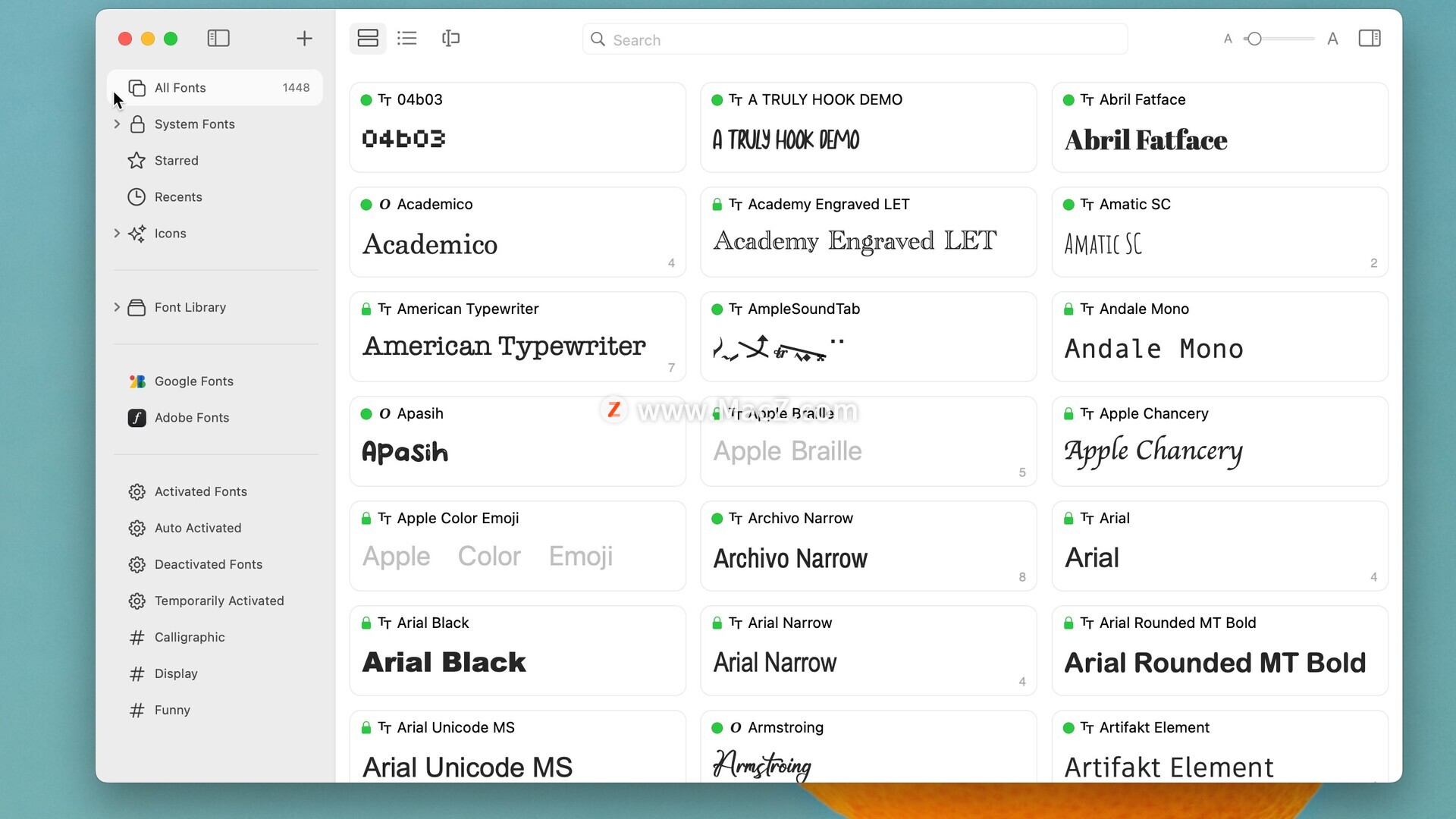Toggle activation dot of Armstroing
Viewport: 1456px width, 819px height.
click(x=717, y=728)
